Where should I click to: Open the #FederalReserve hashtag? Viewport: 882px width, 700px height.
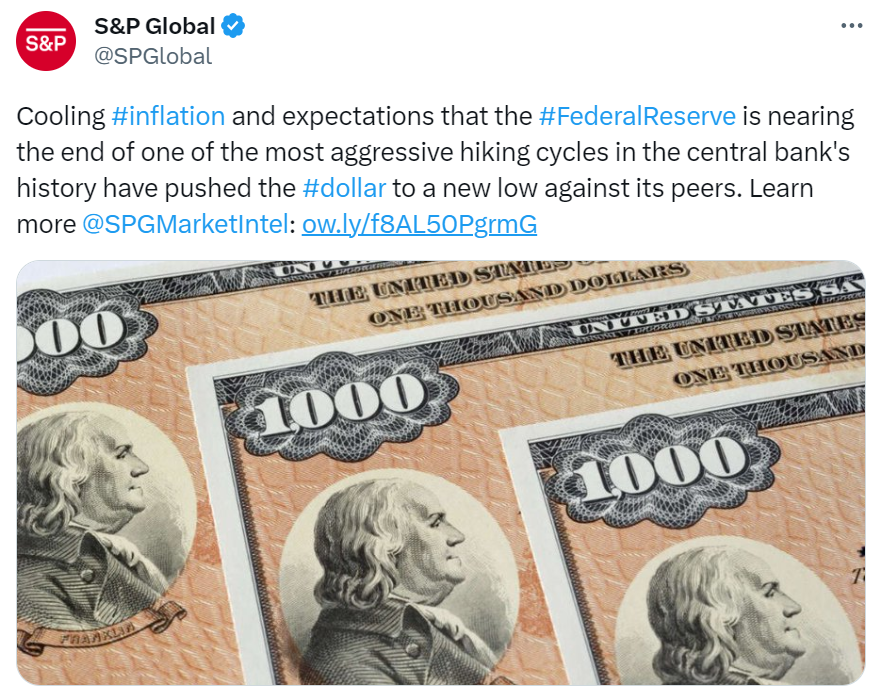[x=637, y=116]
